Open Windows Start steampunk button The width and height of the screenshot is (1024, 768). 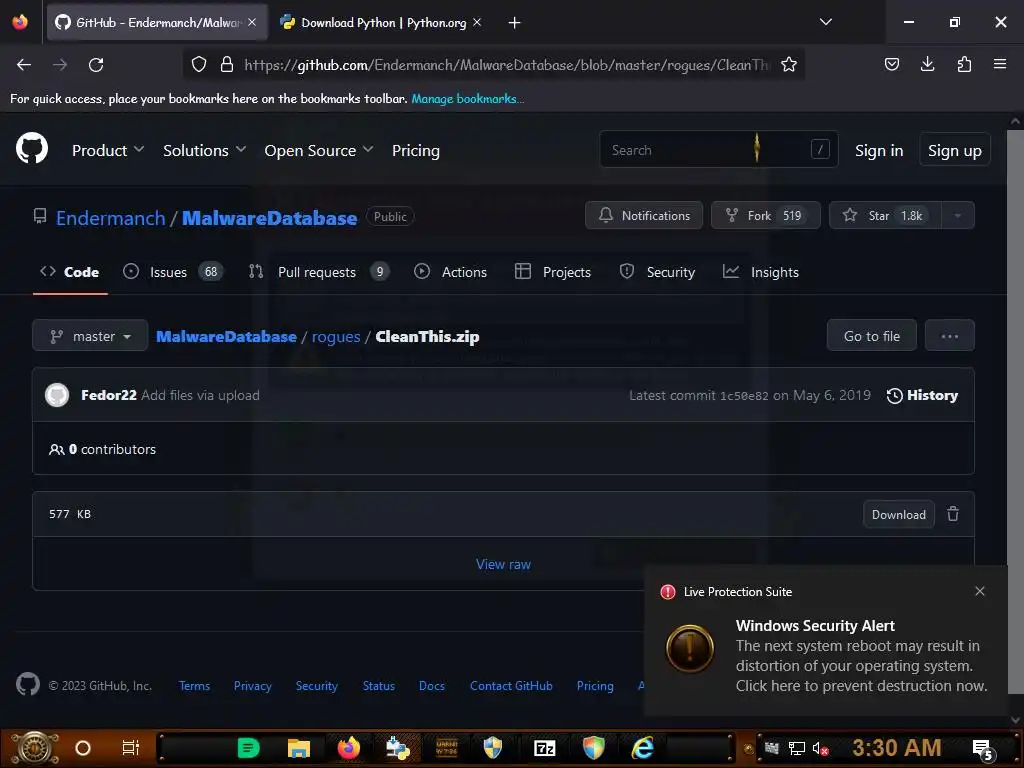33,748
